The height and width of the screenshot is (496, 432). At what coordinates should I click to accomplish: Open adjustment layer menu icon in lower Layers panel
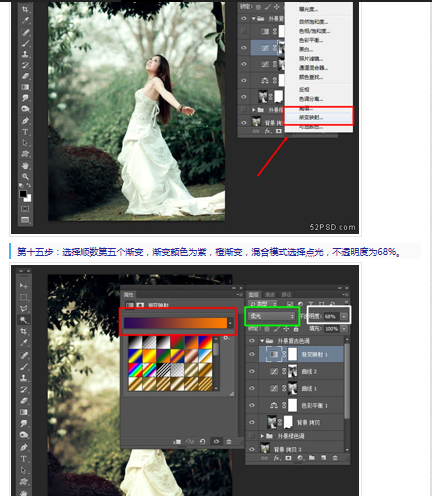point(300,458)
